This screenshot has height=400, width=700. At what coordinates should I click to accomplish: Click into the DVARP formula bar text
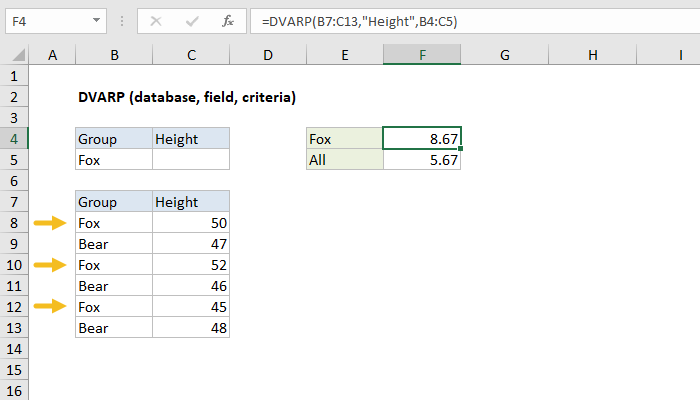pyautogui.click(x=359, y=21)
